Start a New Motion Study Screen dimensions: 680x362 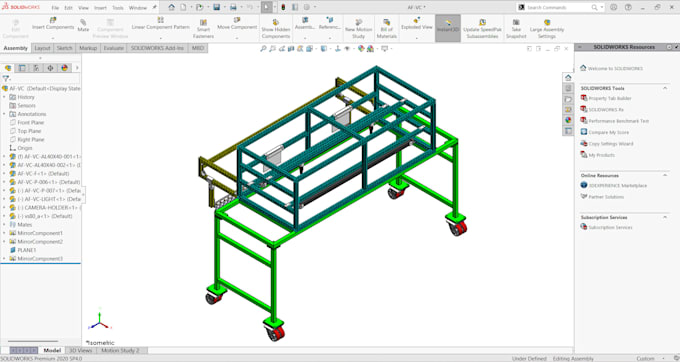click(358, 29)
